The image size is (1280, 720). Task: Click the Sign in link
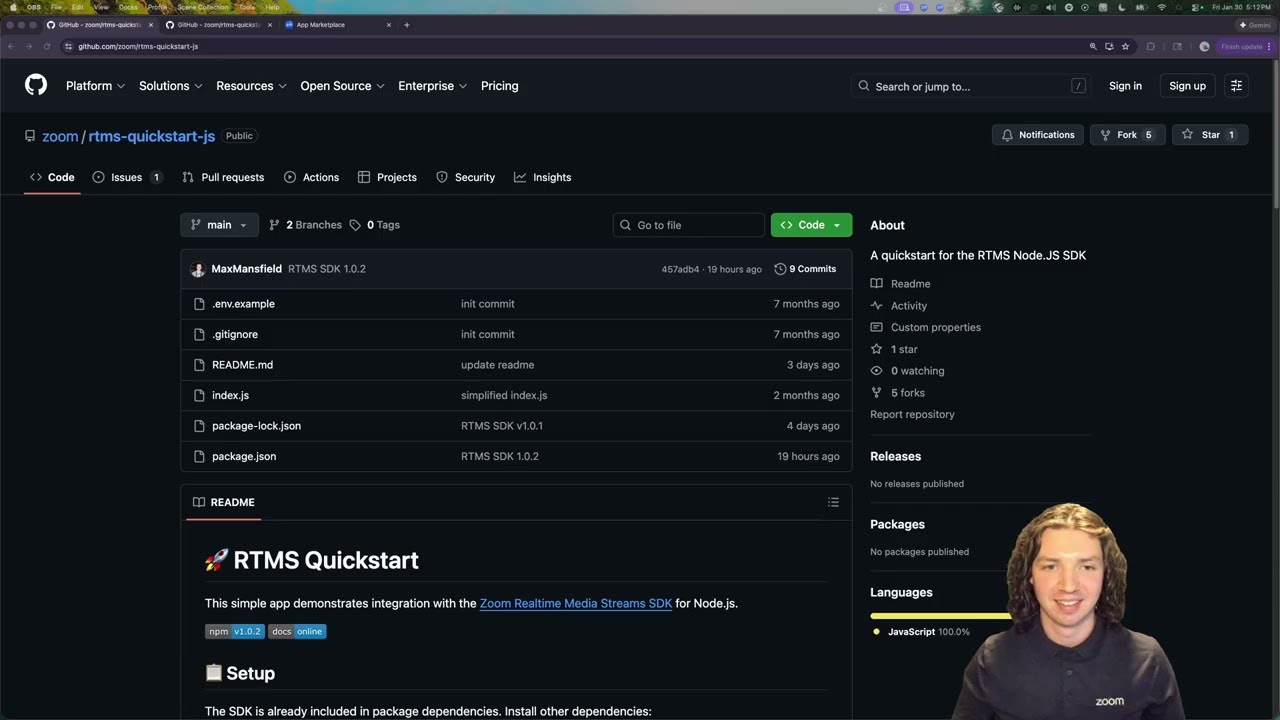(x=1125, y=86)
